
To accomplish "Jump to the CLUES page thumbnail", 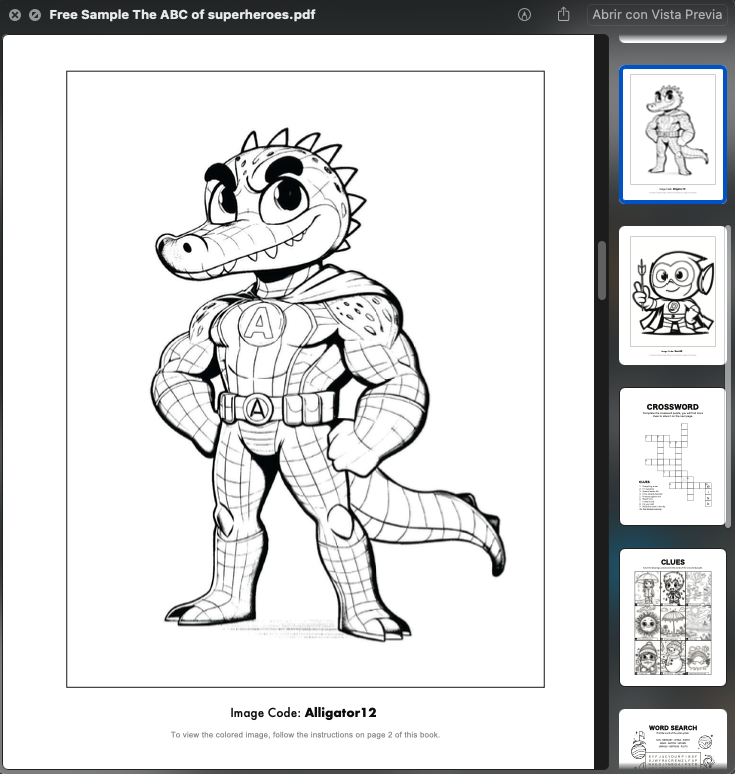I will click(x=672, y=617).
